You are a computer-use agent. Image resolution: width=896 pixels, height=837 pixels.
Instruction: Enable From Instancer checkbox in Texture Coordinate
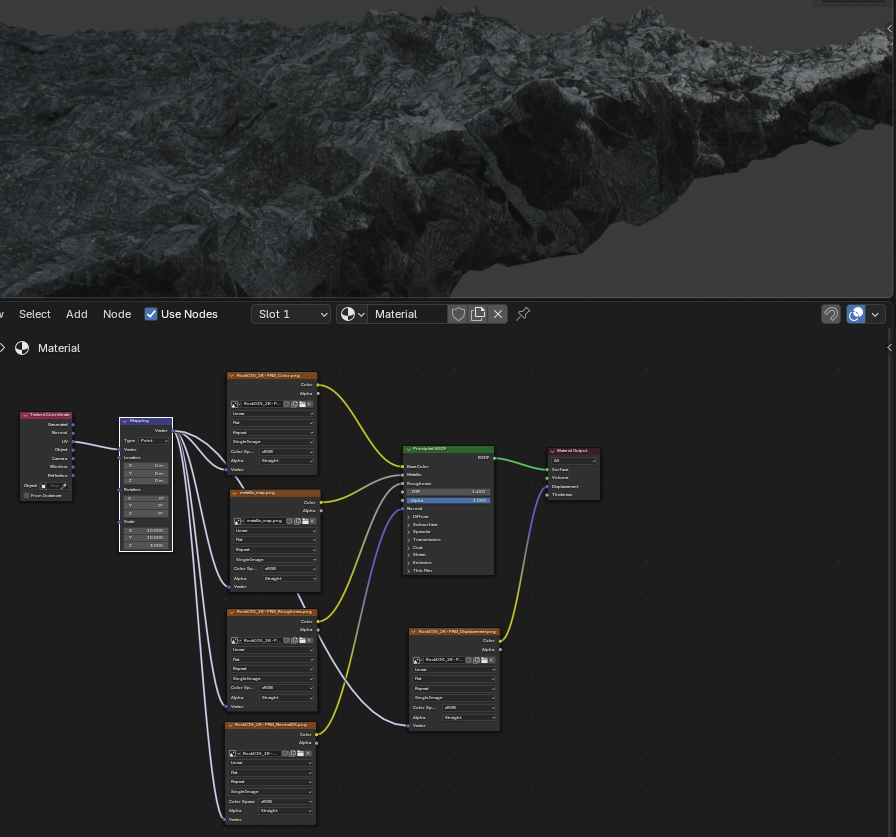click(27, 495)
